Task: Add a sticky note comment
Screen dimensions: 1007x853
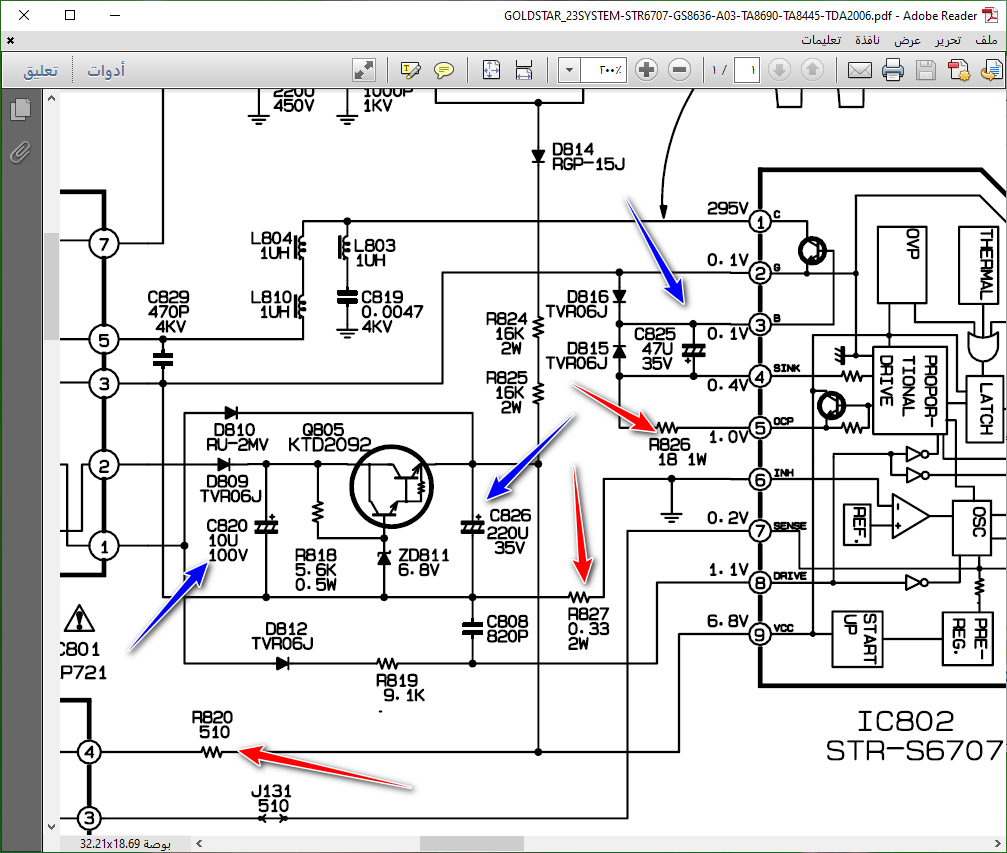Action: 444,70
